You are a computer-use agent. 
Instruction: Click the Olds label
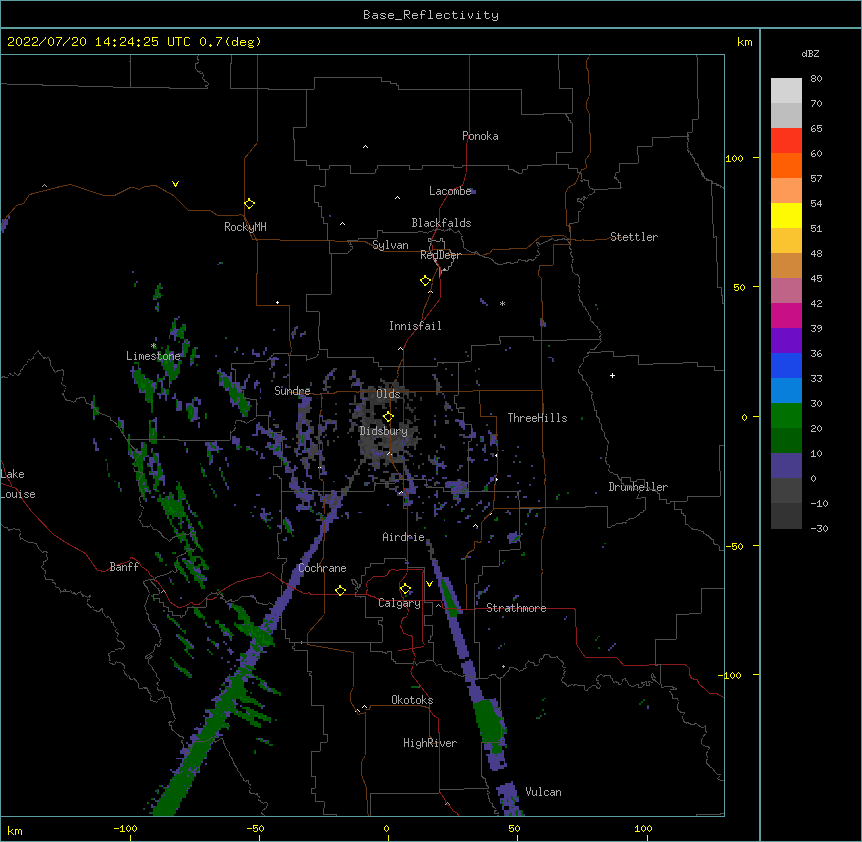(x=388, y=394)
